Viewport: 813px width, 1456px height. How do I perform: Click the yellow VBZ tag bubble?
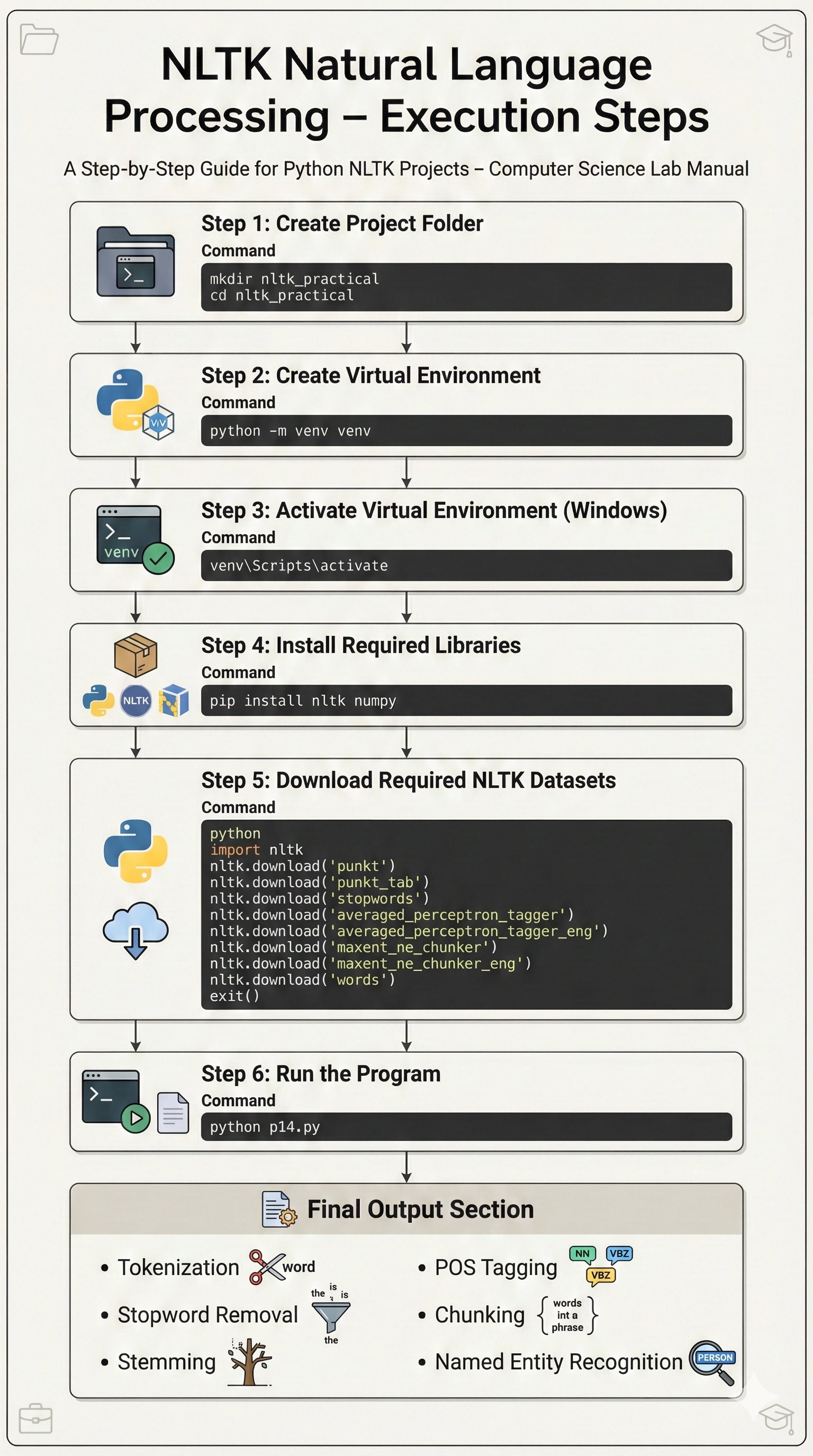[x=600, y=1276]
